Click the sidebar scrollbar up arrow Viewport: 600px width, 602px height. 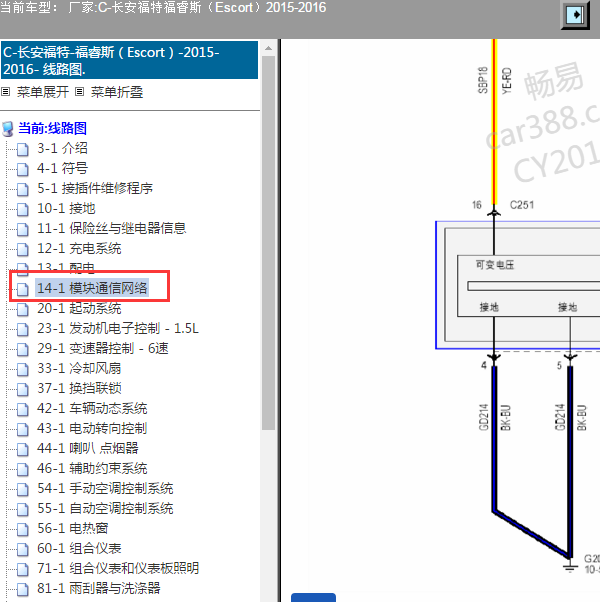point(268,48)
